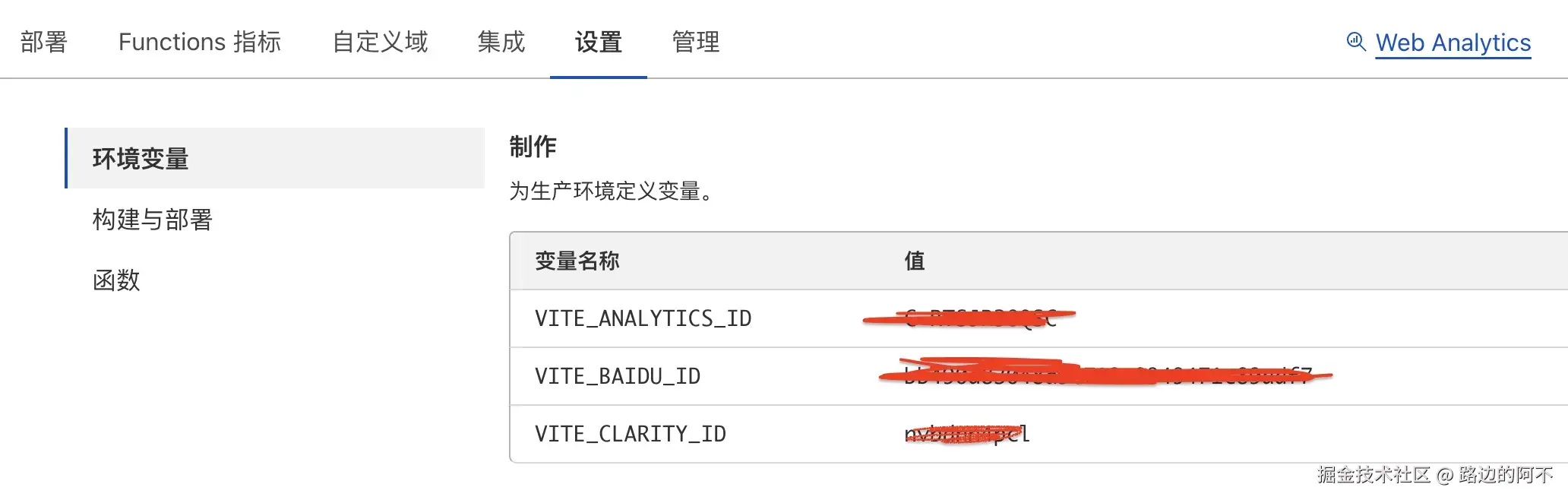Click the redacted value of VITE_CLARITY_ID
The width and height of the screenshot is (1568, 500).
966,434
